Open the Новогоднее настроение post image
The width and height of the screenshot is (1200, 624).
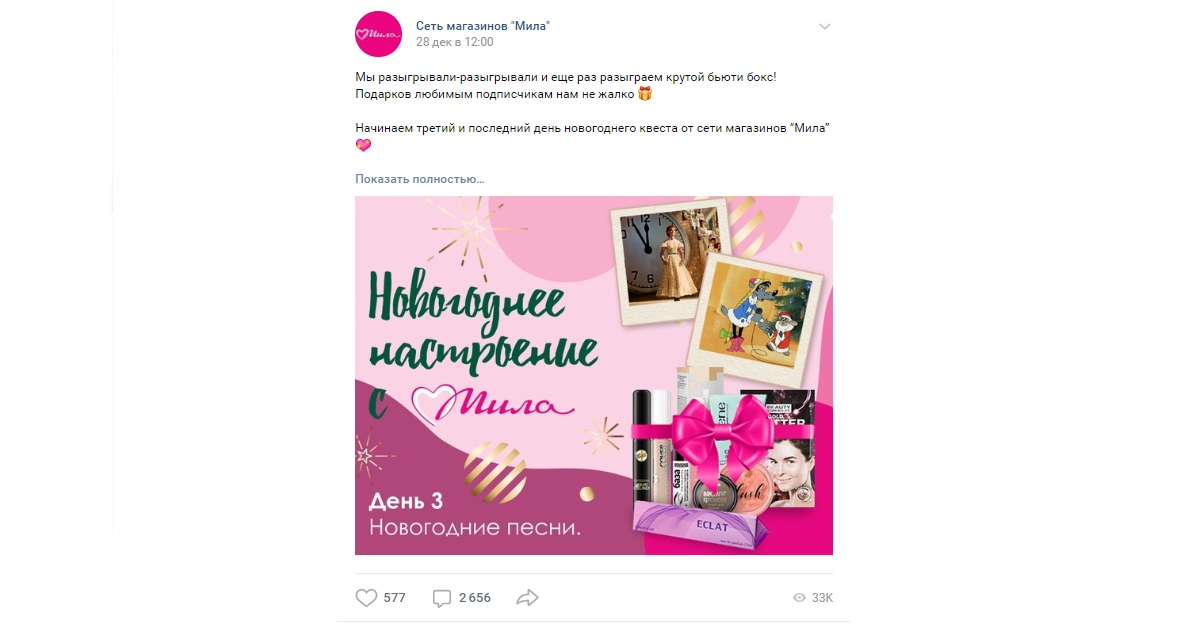(x=594, y=375)
